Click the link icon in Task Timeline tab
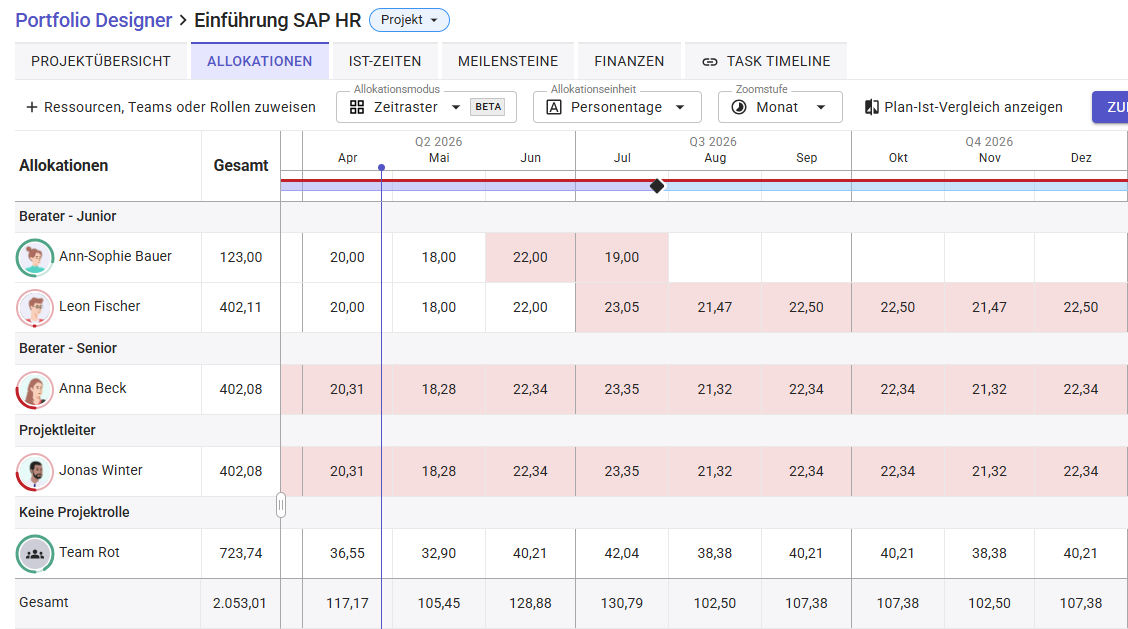The image size is (1128, 629). (710, 62)
